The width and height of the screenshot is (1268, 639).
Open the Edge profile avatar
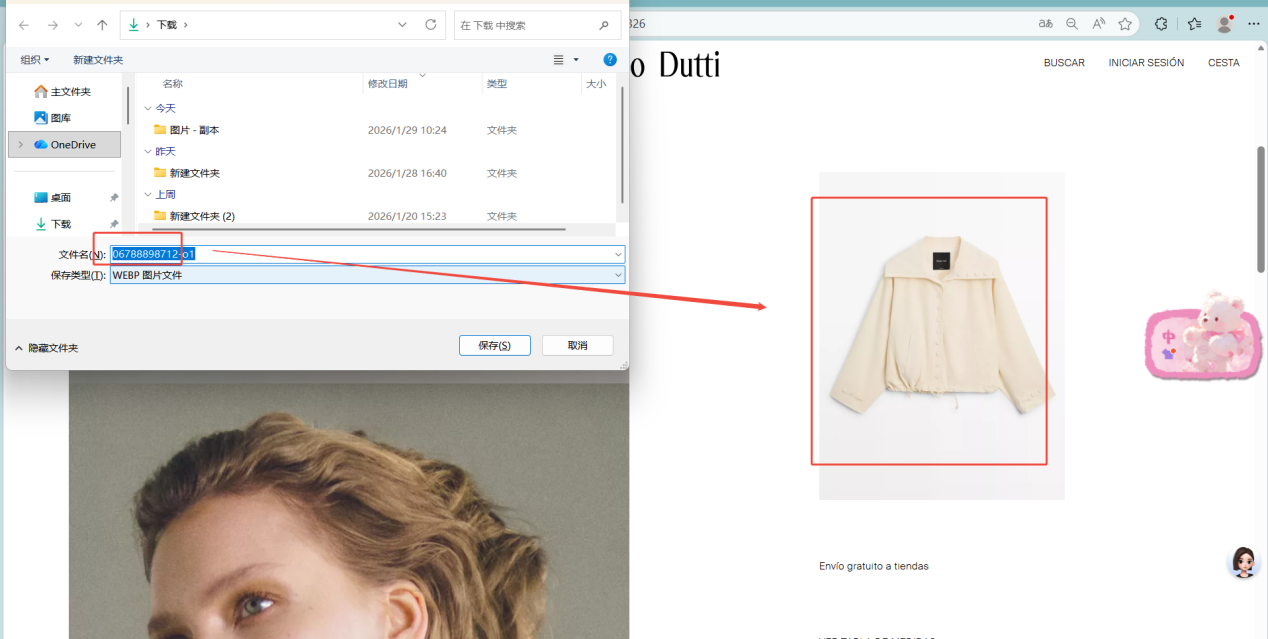pyautogui.click(x=1225, y=24)
